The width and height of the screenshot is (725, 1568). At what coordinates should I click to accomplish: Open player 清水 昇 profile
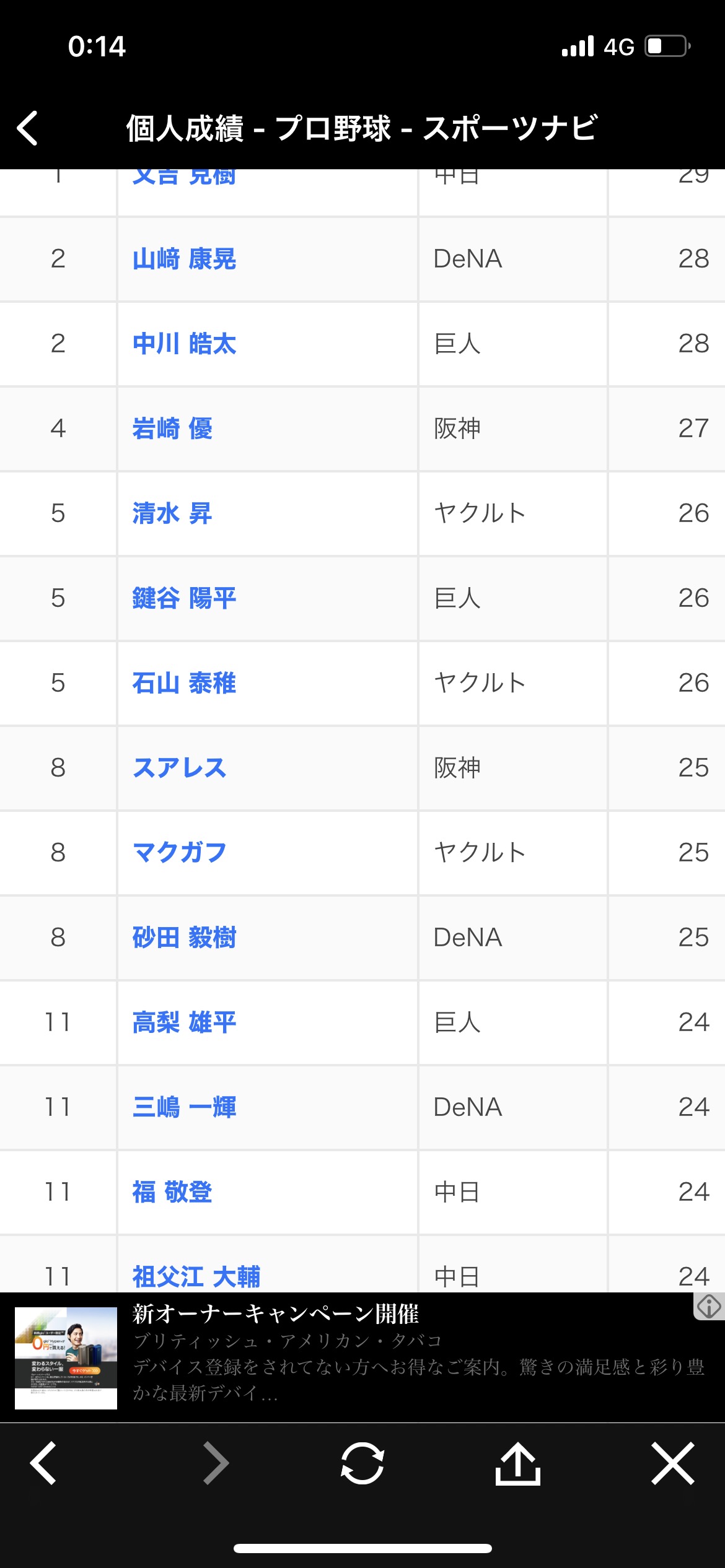tap(172, 513)
